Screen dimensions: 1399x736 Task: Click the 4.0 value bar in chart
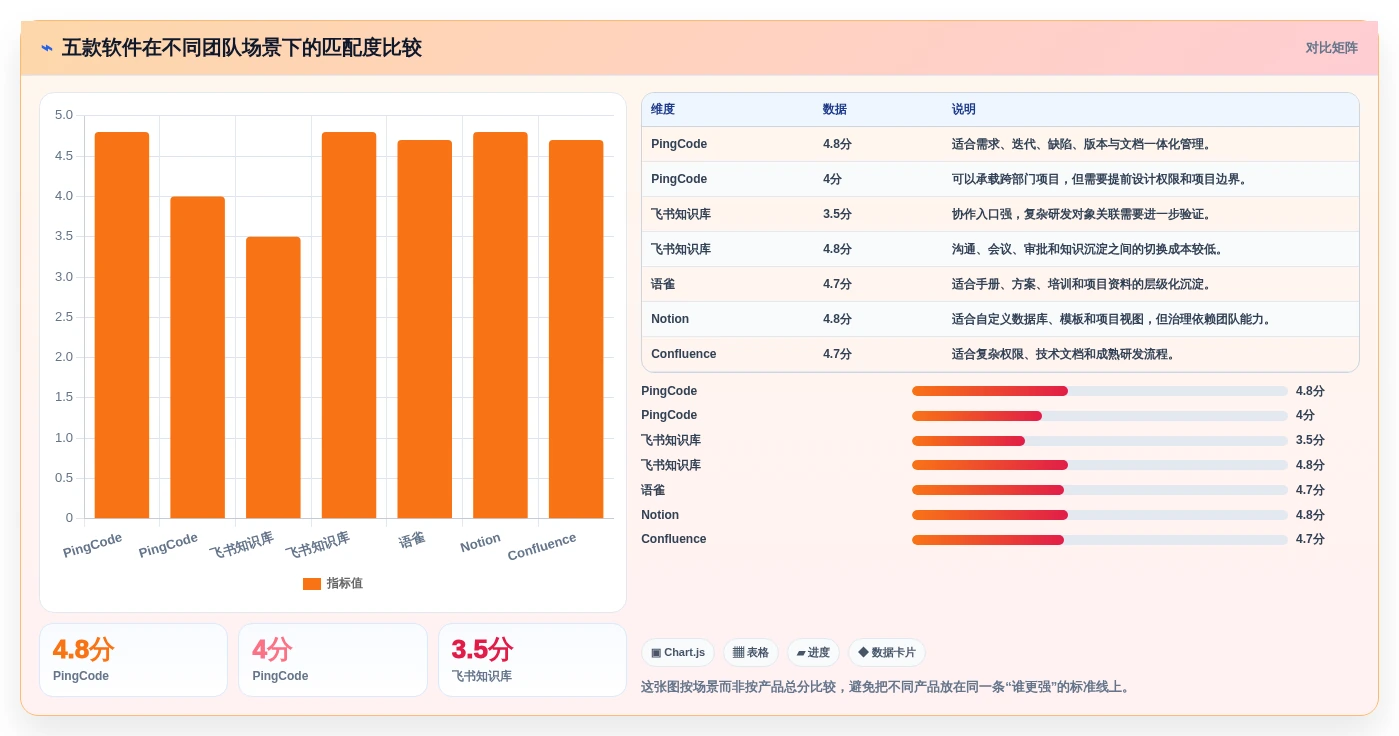pos(198,357)
